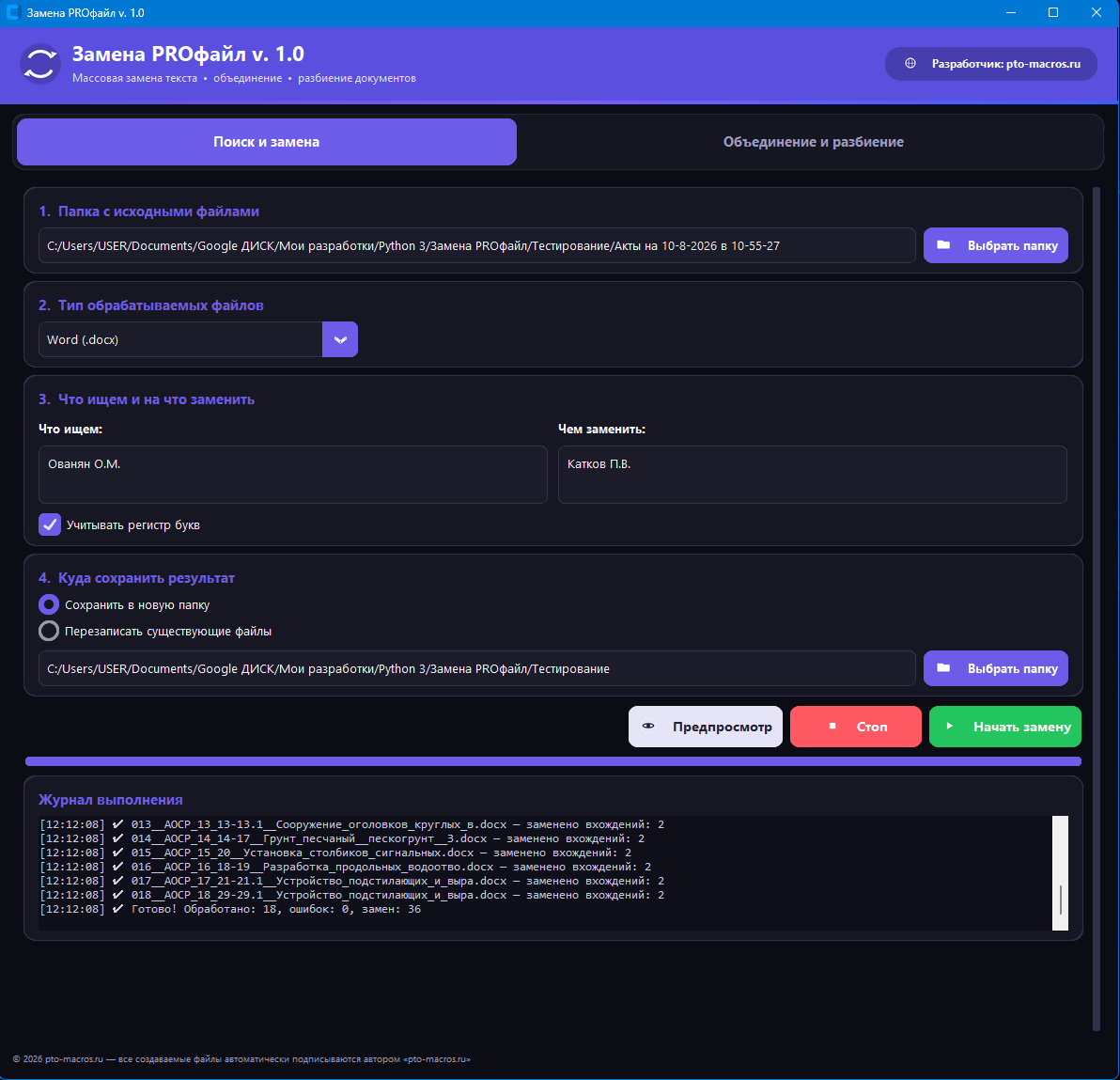Click the Word (.docx) combo box field

click(180, 339)
